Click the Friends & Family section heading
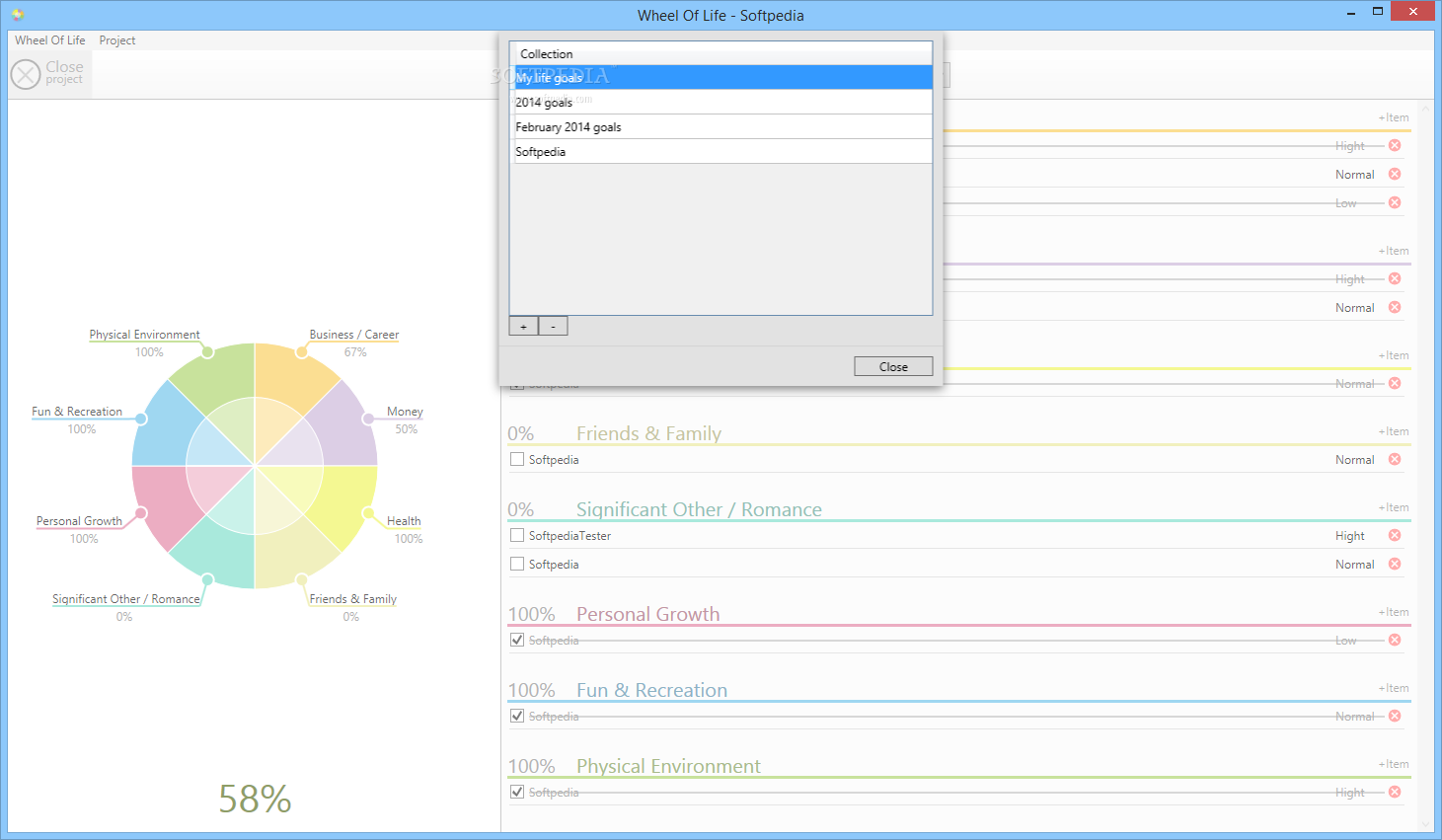The height and width of the screenshot is (840, 1442). (648, 433)
